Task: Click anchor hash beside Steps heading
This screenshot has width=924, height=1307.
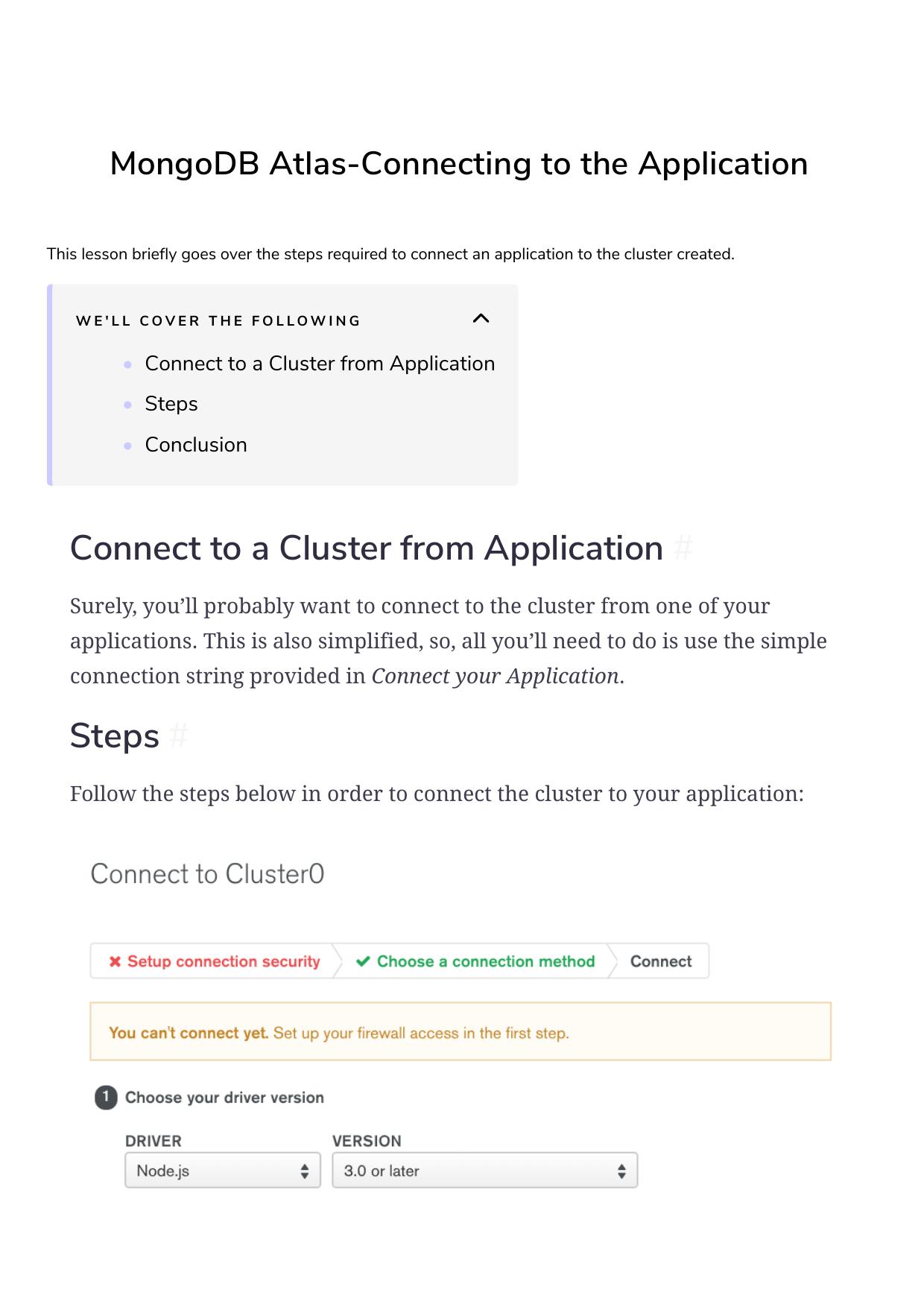Action: (178, 736)
